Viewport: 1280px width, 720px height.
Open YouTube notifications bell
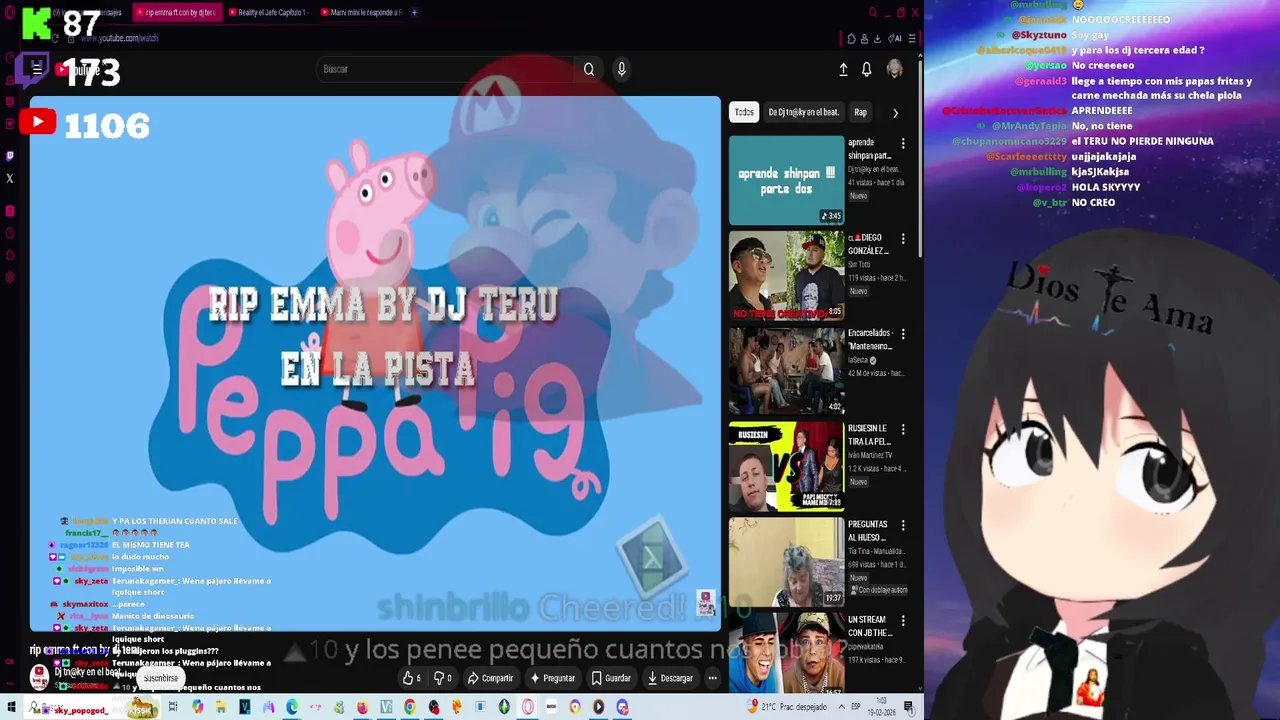867,69
